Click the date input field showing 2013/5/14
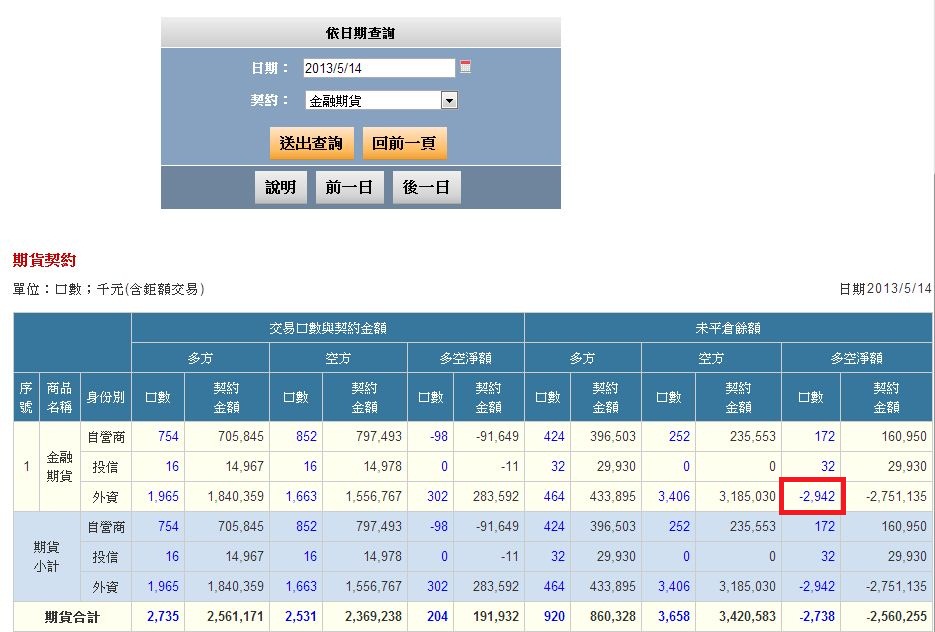The image size is (935, 632). click(x=379, y=68)
